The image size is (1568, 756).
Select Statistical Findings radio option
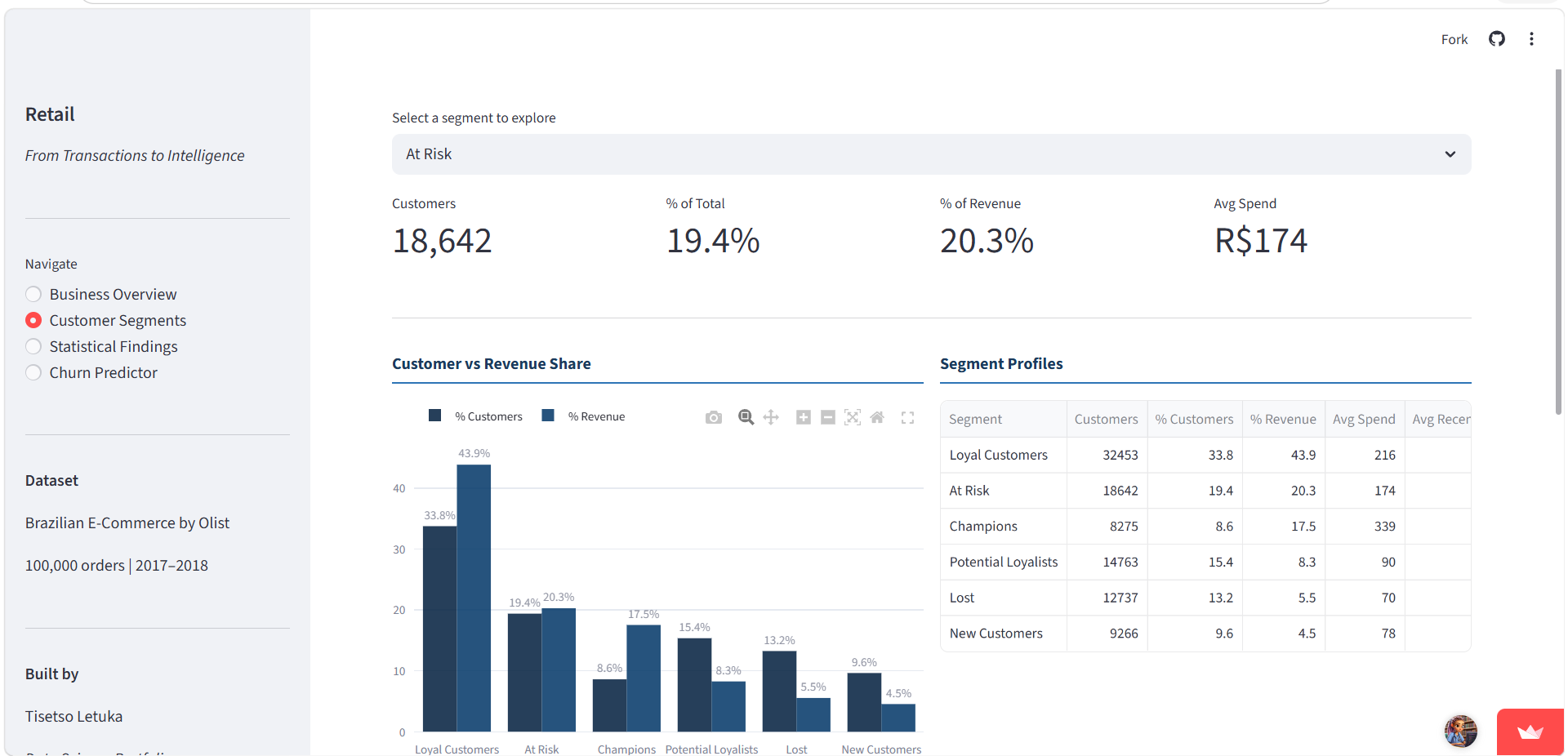(x=101, y=346)
